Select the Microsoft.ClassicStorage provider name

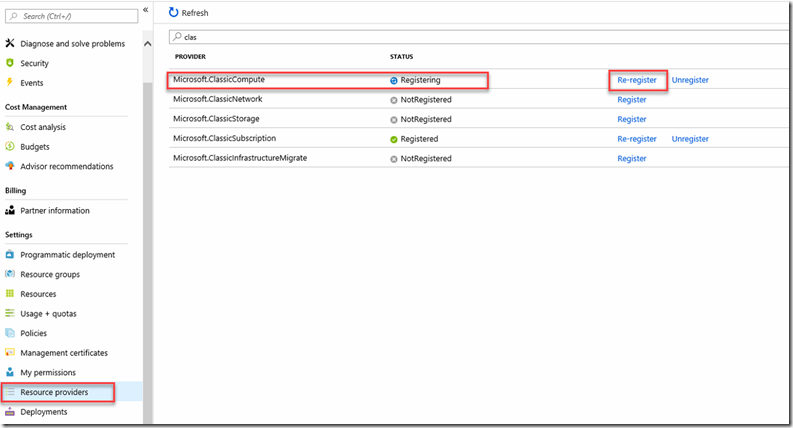pos(216,119)
